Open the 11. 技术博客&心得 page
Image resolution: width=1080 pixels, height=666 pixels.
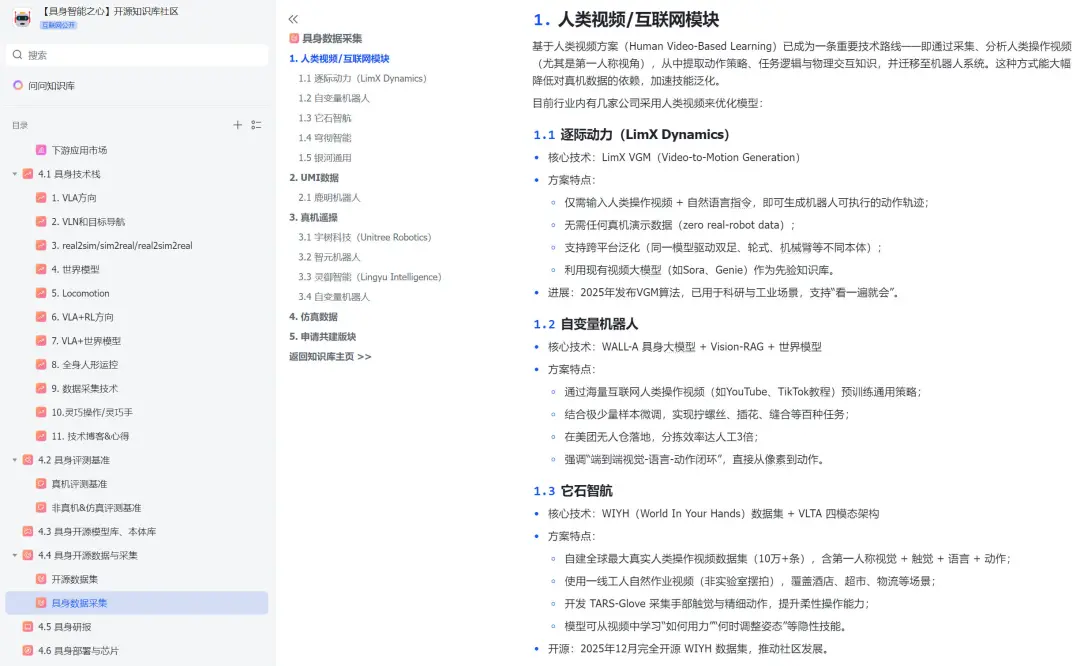point(90,436)
